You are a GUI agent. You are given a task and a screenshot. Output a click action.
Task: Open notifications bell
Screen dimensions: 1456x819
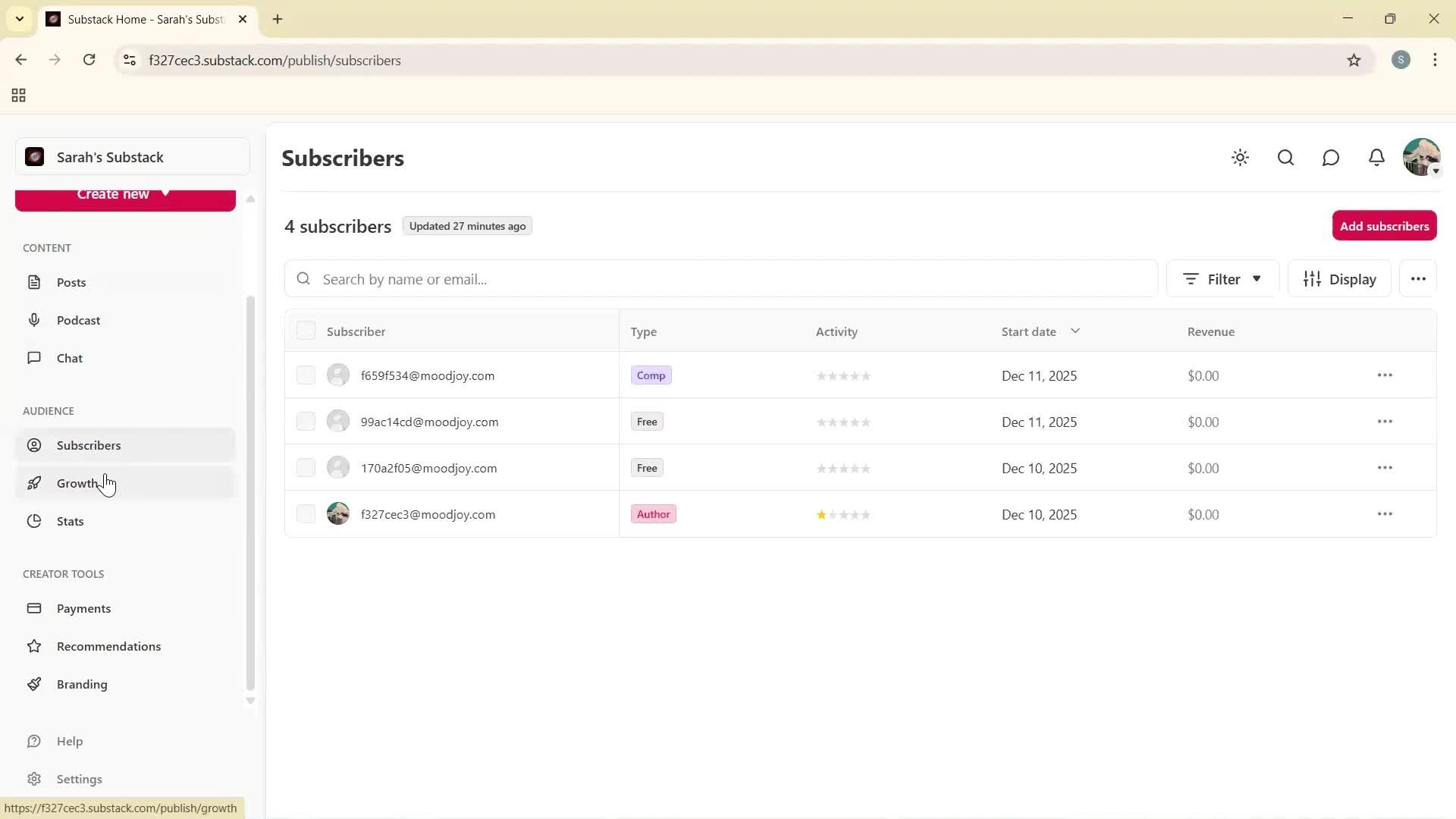coord(1376,158)
